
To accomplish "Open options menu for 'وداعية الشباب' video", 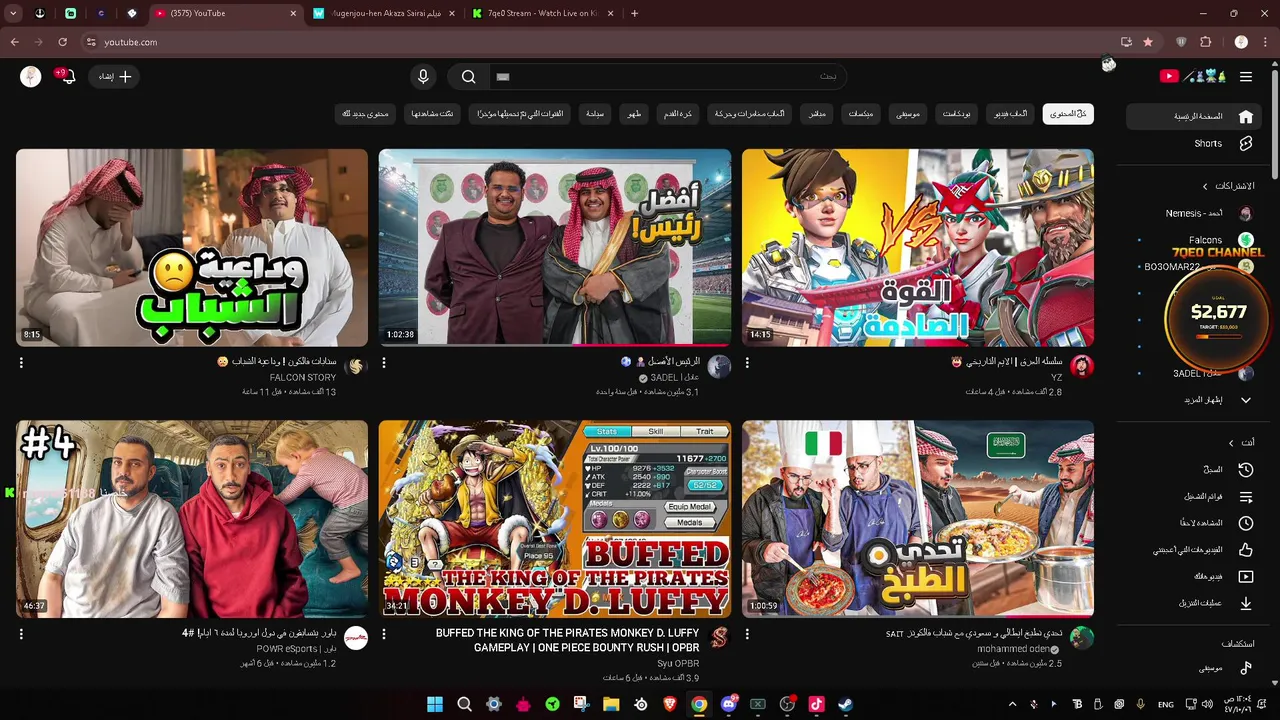I will (x=21, y=363).
